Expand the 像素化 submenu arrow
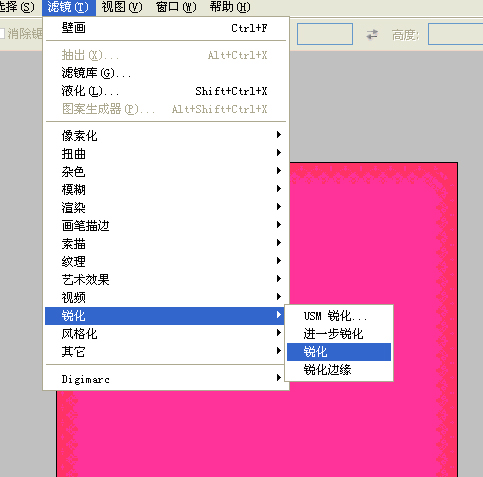The height and width of the screenshot is (477, 483). 279,135
